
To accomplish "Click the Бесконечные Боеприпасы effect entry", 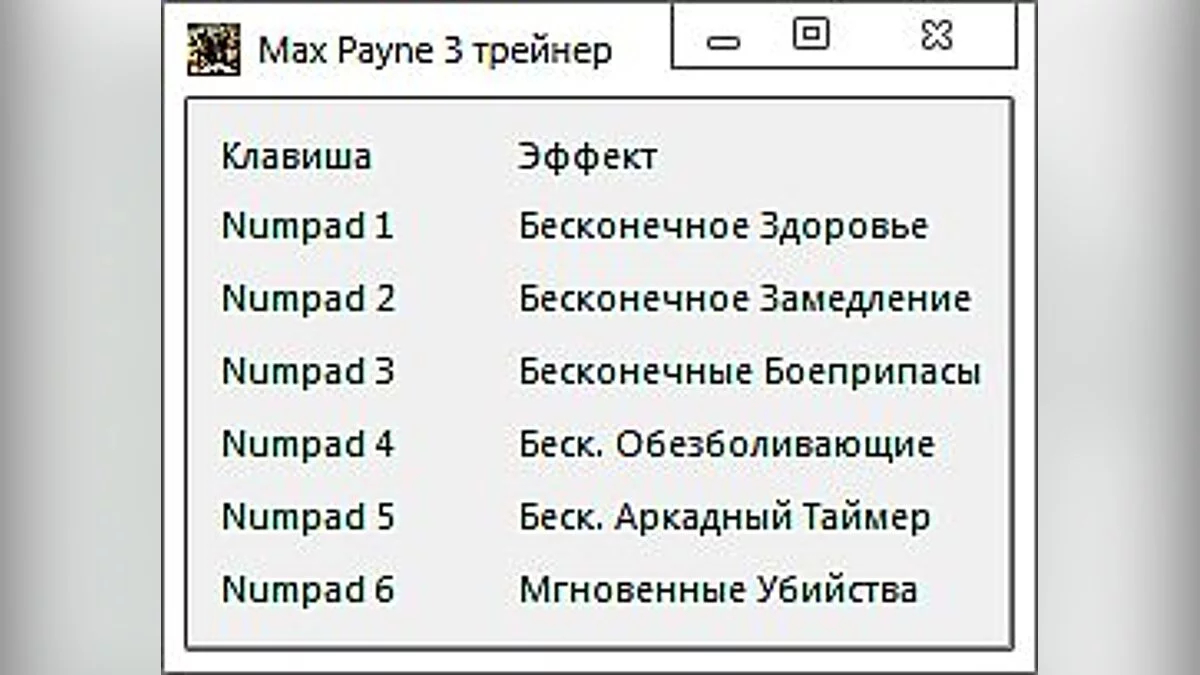I will 748,371.
